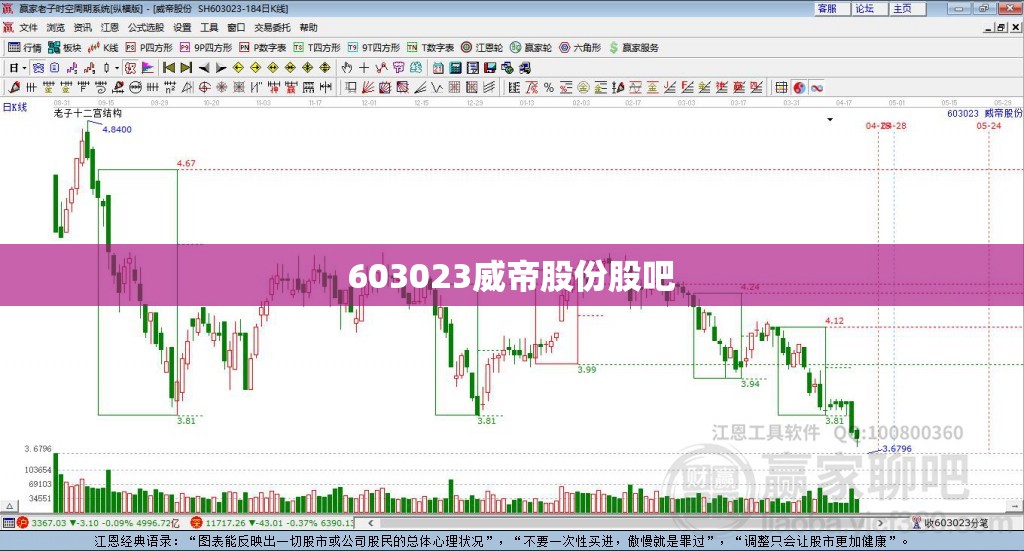The height and width of the screenshot is (551, 1024).
Task: Open the 赢家轮 wheel tool
Action: point(531,47)
